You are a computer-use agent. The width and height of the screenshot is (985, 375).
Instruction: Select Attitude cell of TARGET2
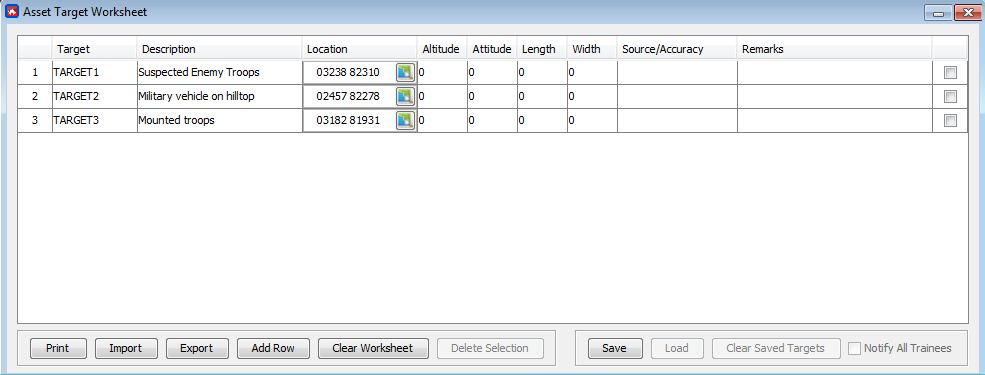[492, 97]
